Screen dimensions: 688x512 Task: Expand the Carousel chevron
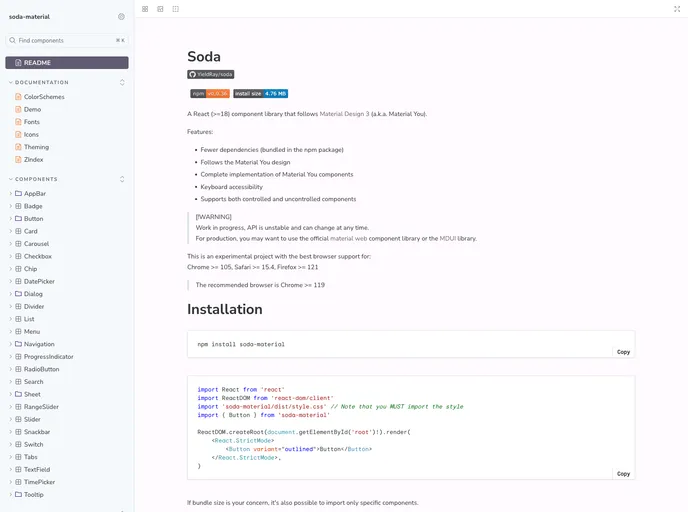pyautogui.click(x=11, y=243)
